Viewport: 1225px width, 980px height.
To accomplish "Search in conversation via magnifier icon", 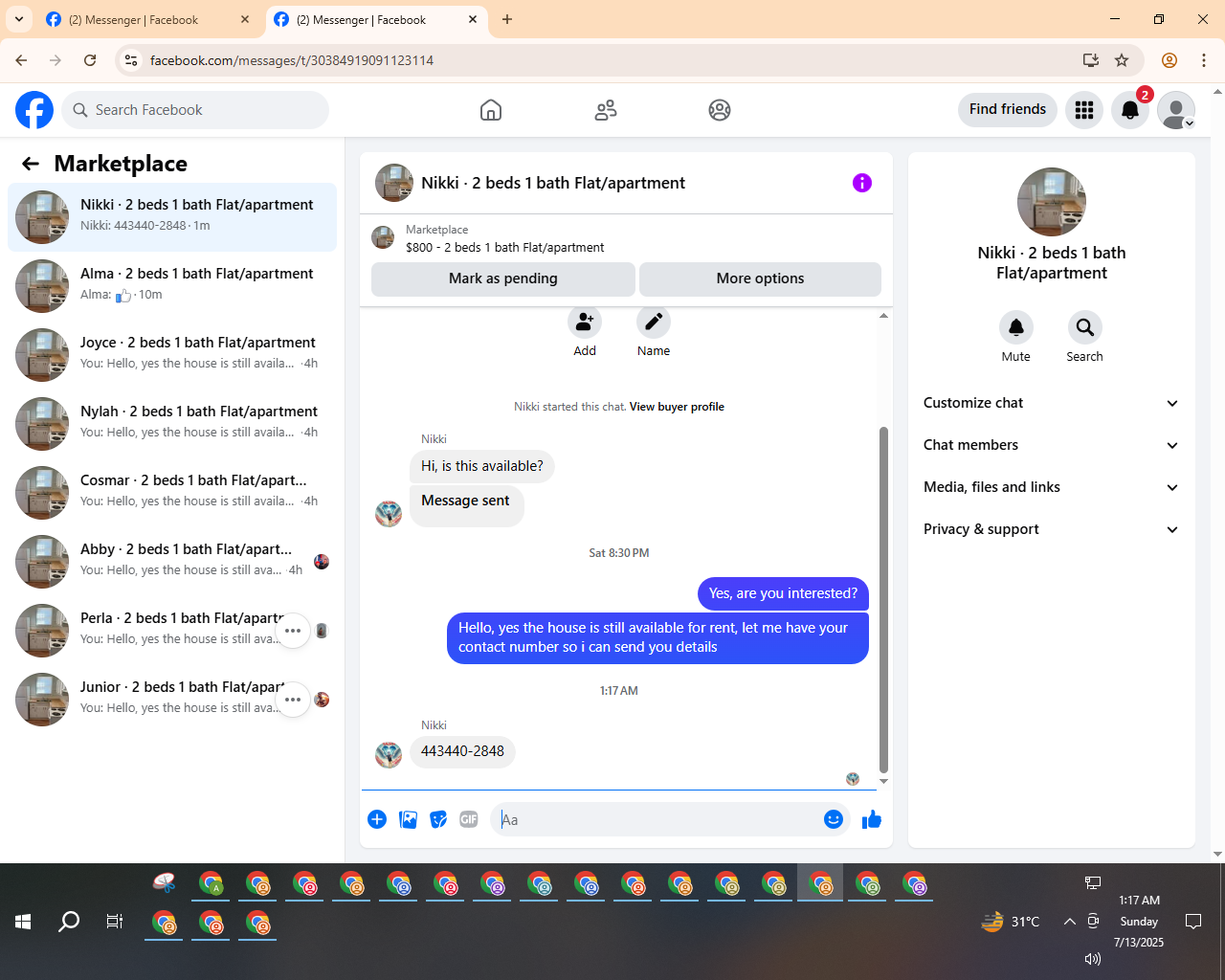I will (1085, 327).
